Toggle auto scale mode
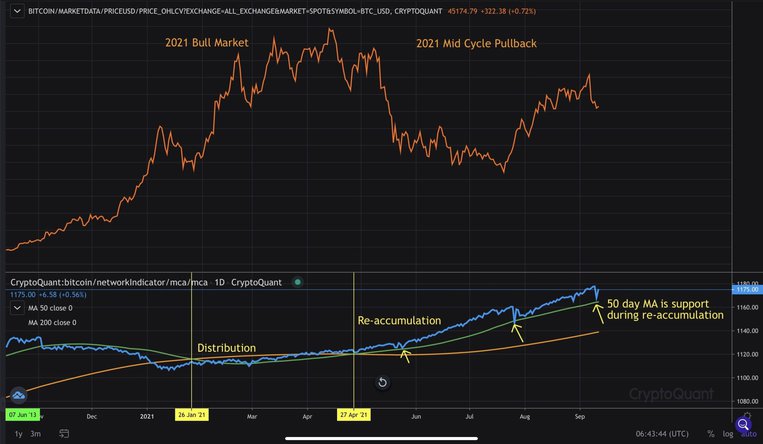Screen dimensions: 763x444 (748, 434)
